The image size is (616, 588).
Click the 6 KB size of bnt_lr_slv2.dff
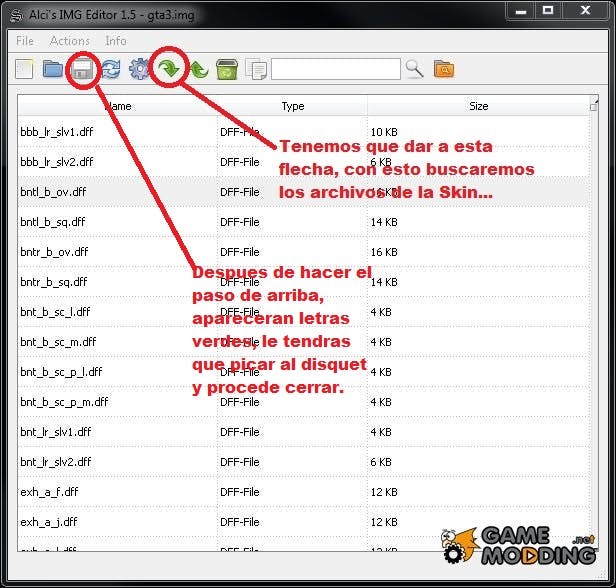[381, 462]
